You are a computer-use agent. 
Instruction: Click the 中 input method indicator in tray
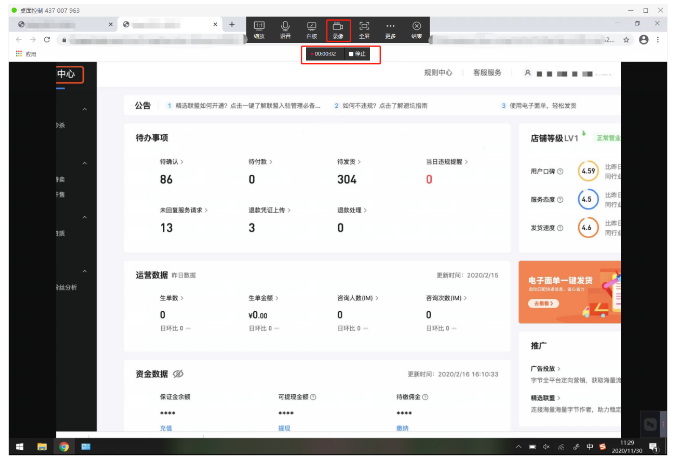tap(589, 447)
